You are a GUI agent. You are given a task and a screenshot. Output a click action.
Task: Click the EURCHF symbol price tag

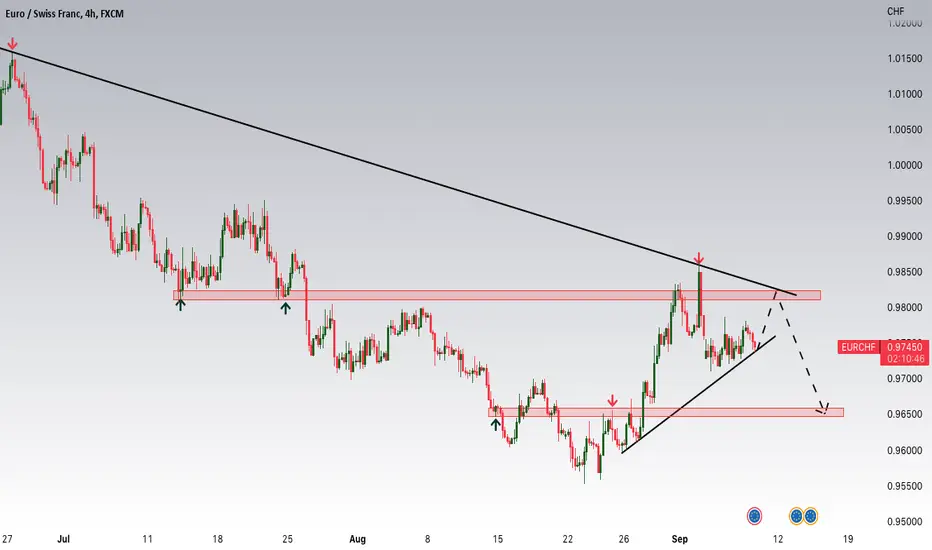pos(858,347)
